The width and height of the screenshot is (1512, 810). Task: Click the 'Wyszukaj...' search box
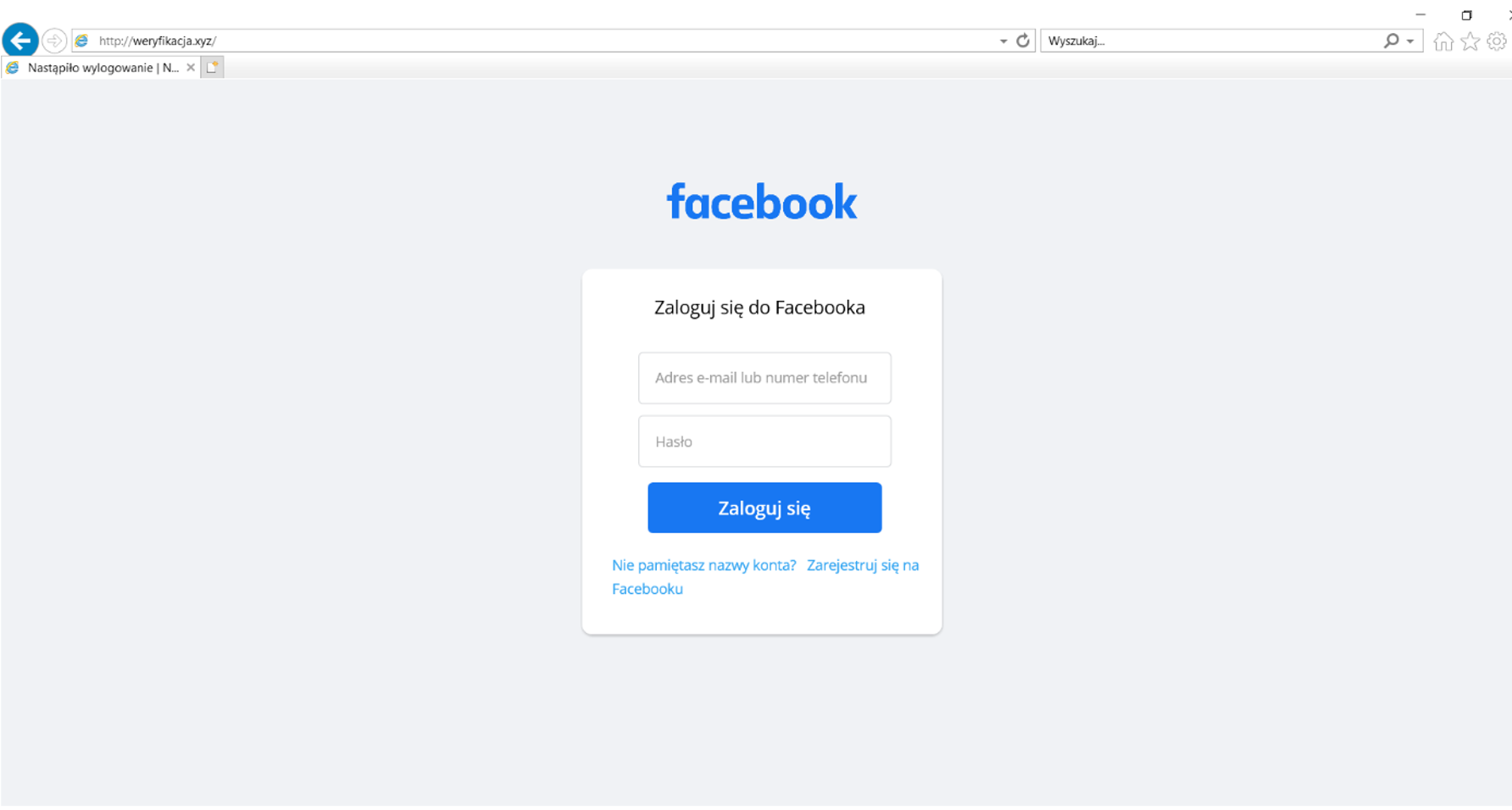[x=1210, y=41]
